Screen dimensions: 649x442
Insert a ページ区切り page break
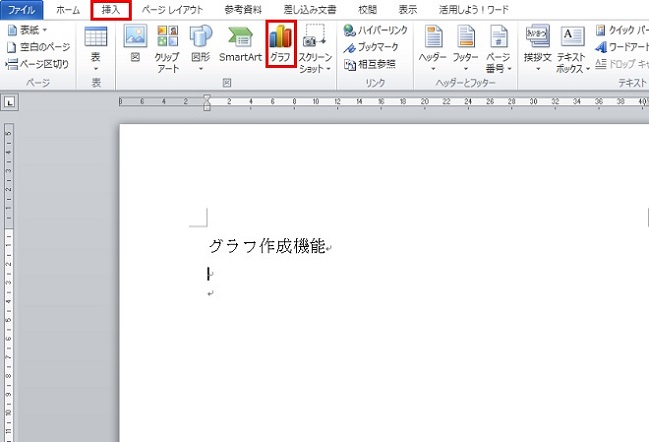pyautogui.click(x=37, y=64)
